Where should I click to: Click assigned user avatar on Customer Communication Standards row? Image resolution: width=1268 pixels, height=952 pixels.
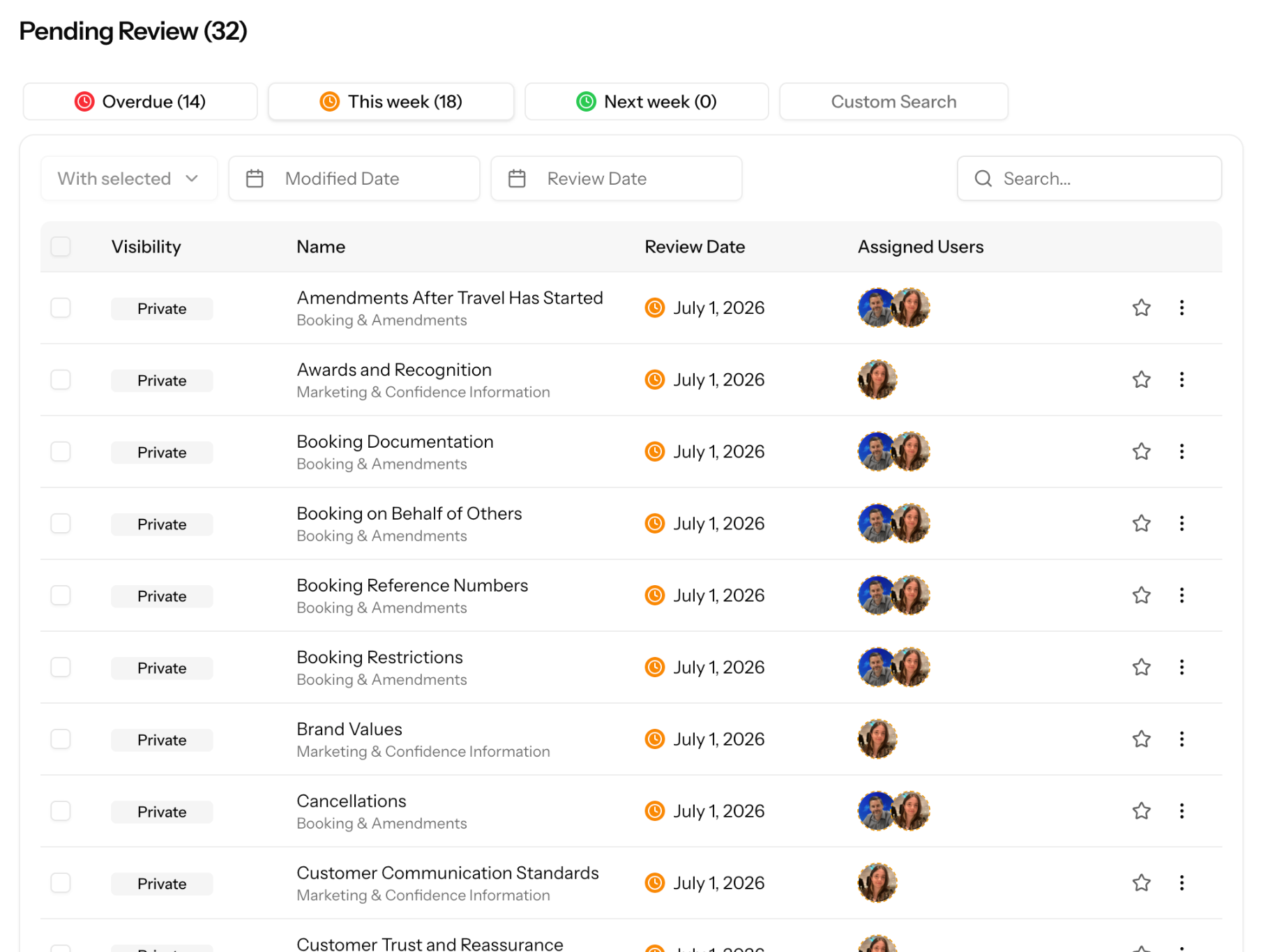(x=877, y=883)
